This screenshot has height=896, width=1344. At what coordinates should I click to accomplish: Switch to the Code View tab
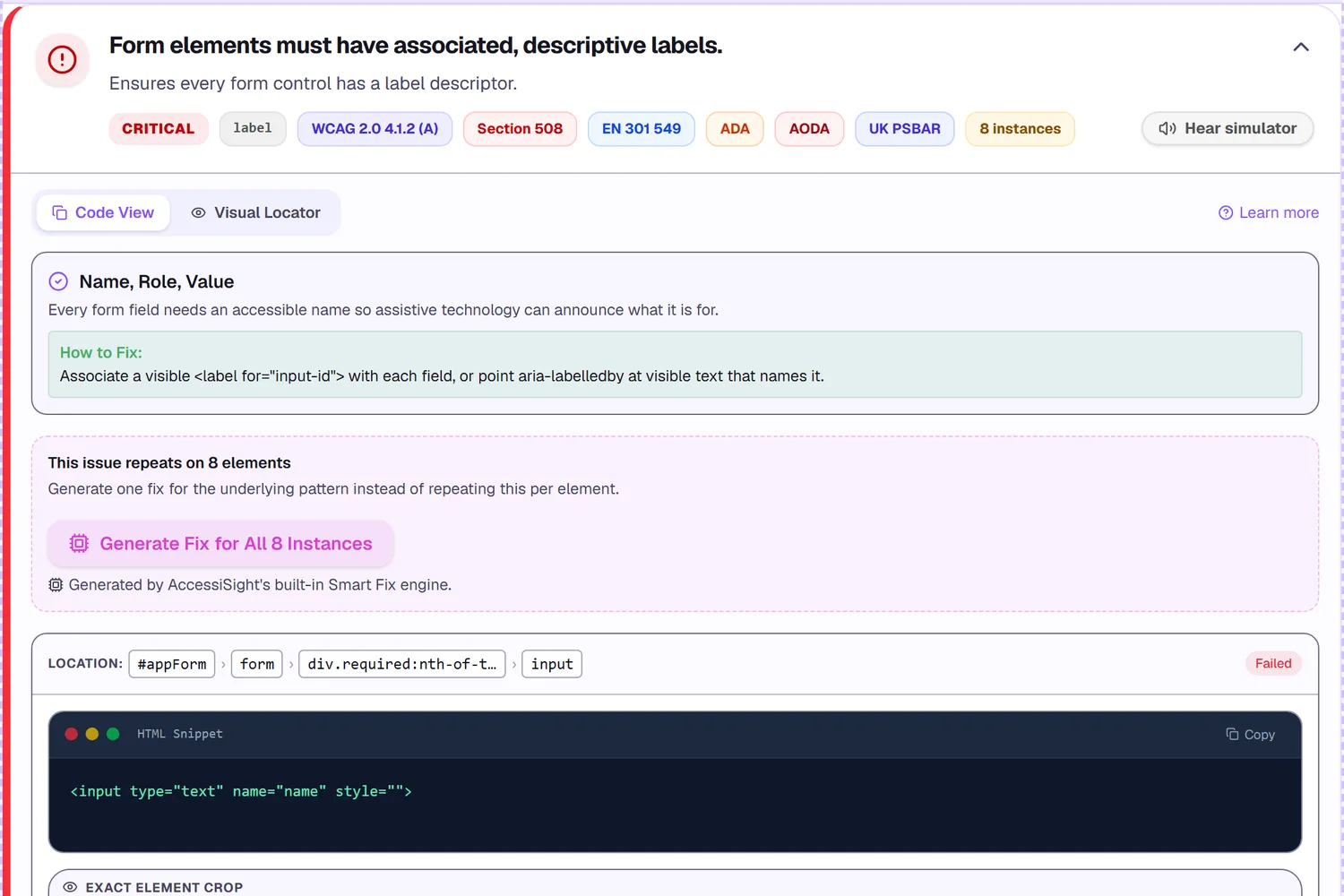click(x=103, y=212)
